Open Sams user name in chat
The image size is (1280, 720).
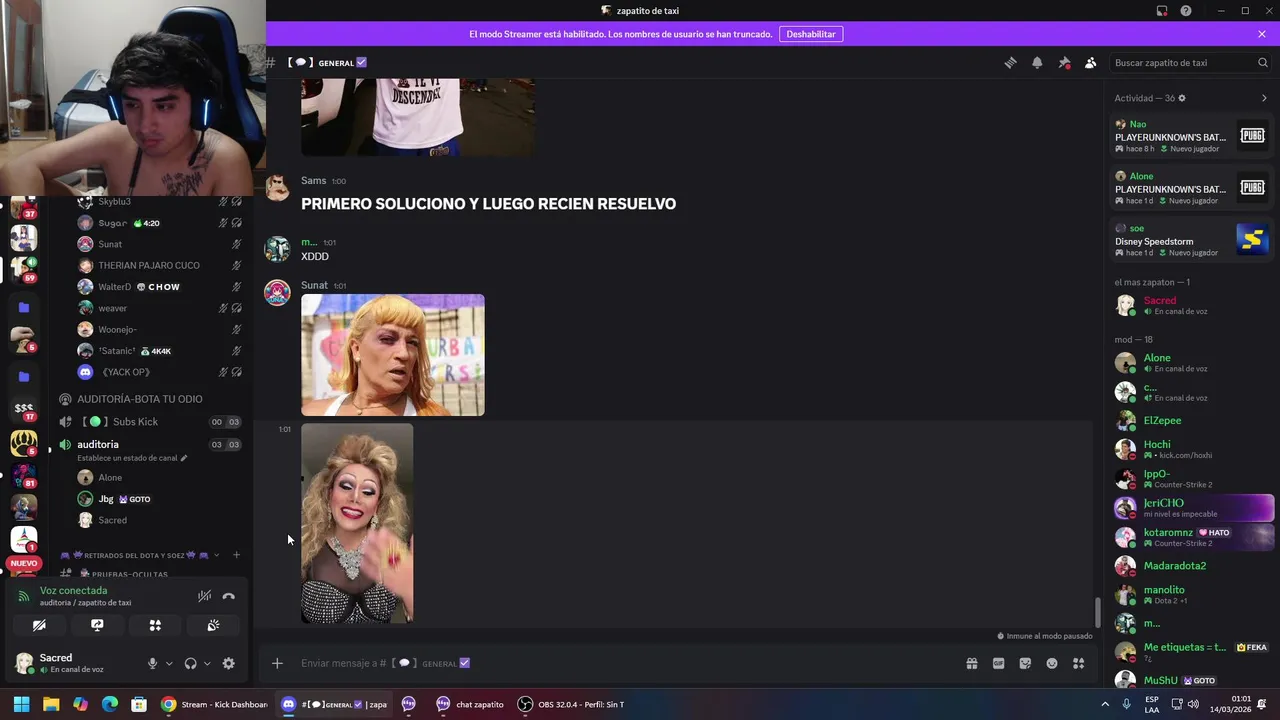314,181
